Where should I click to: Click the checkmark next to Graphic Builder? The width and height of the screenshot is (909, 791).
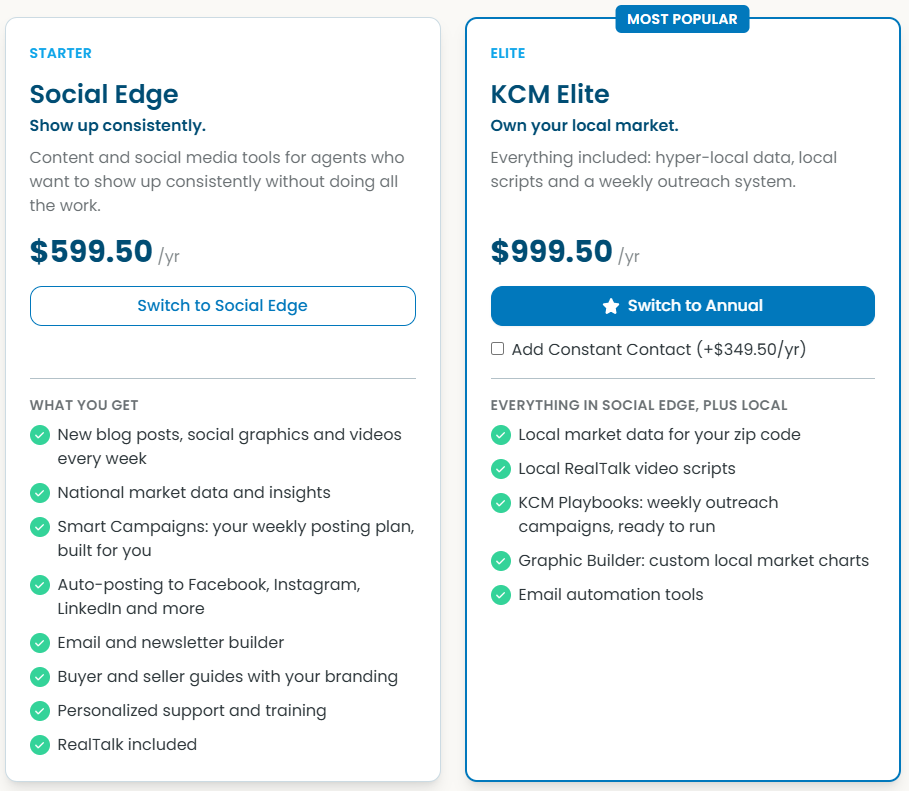(501, 561)
